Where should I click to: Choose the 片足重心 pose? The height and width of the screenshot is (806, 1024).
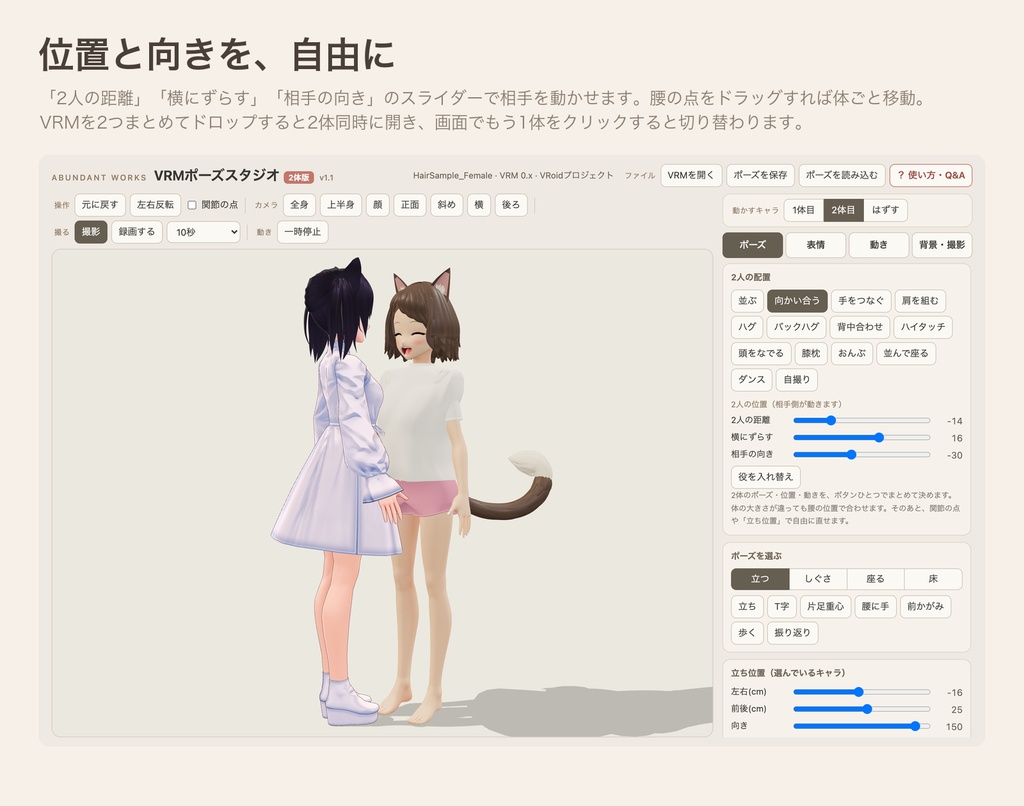pos(825,607)
